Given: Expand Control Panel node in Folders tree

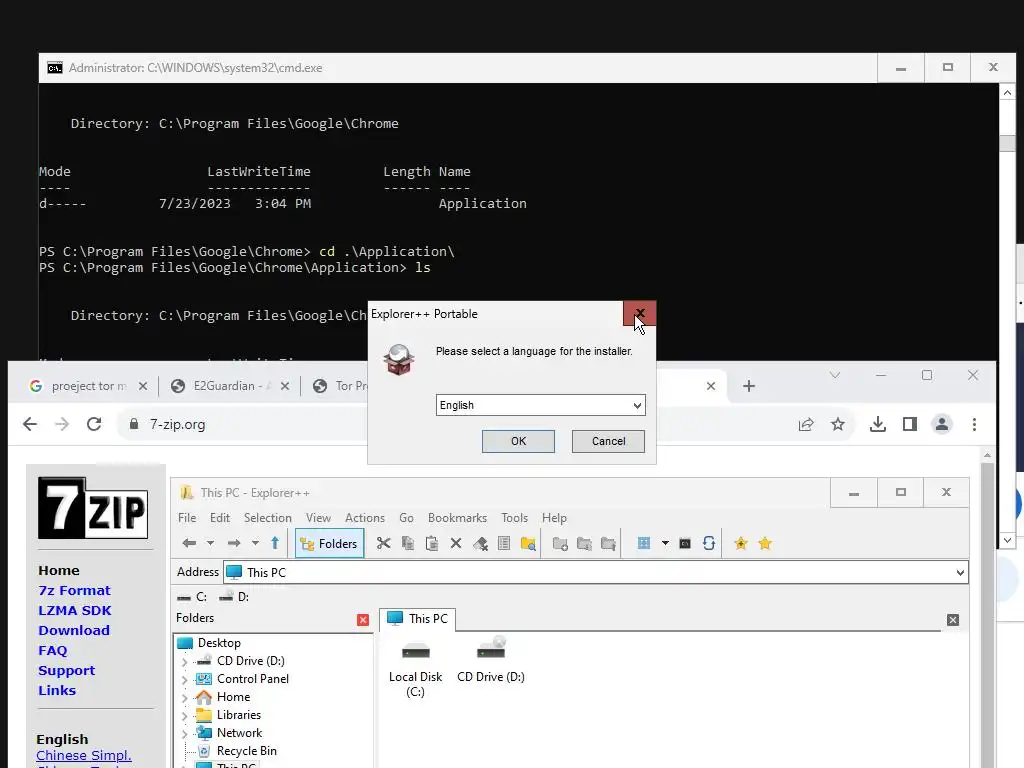Looking at the screenshot, I should (x=184, y=680).
